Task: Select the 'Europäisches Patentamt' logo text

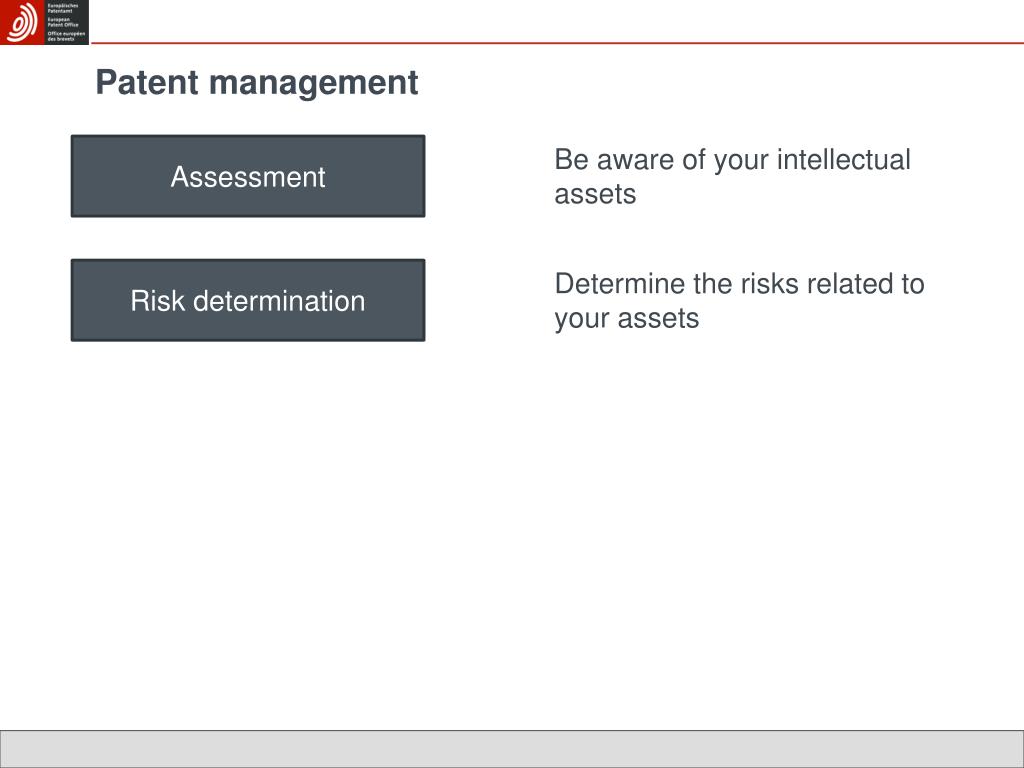Action: (63, 8)
